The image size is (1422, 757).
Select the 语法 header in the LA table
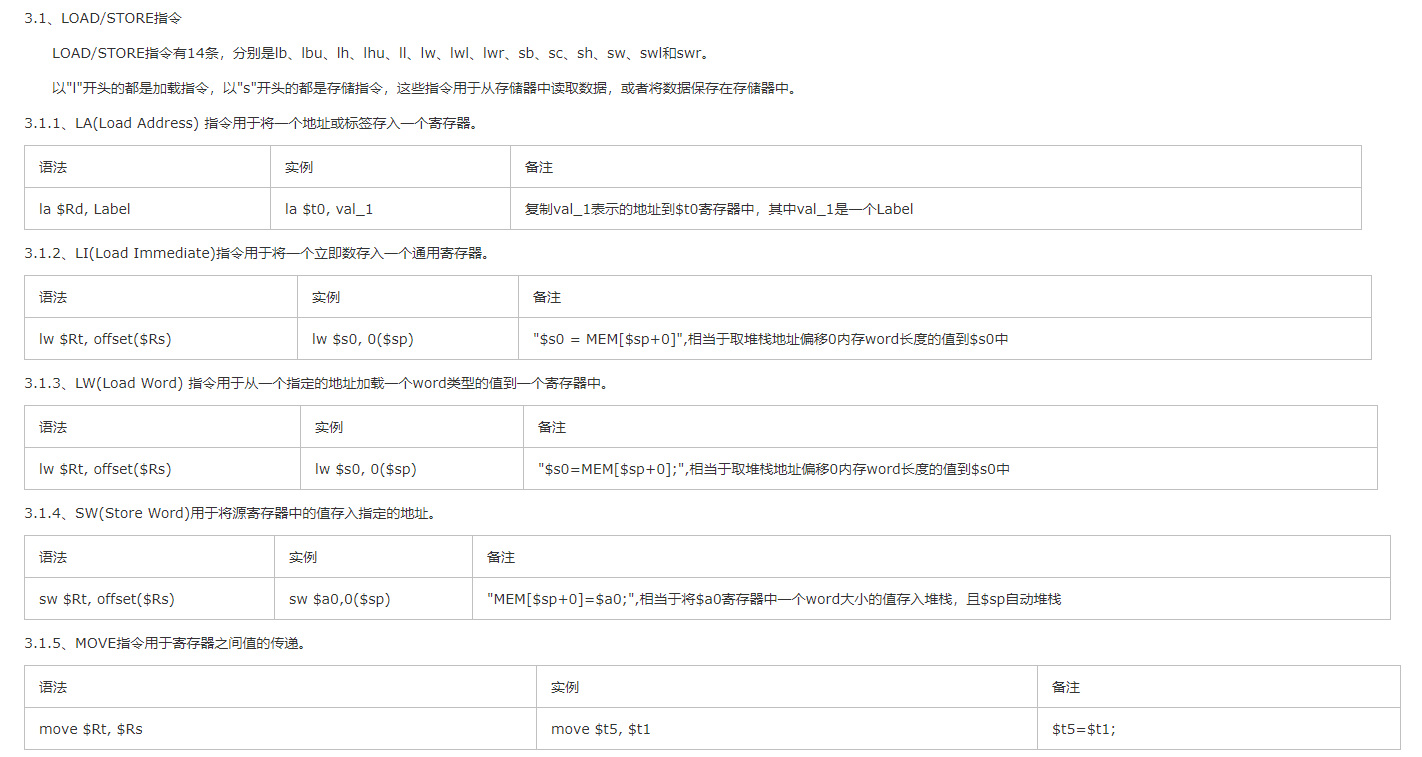(52, 167)
